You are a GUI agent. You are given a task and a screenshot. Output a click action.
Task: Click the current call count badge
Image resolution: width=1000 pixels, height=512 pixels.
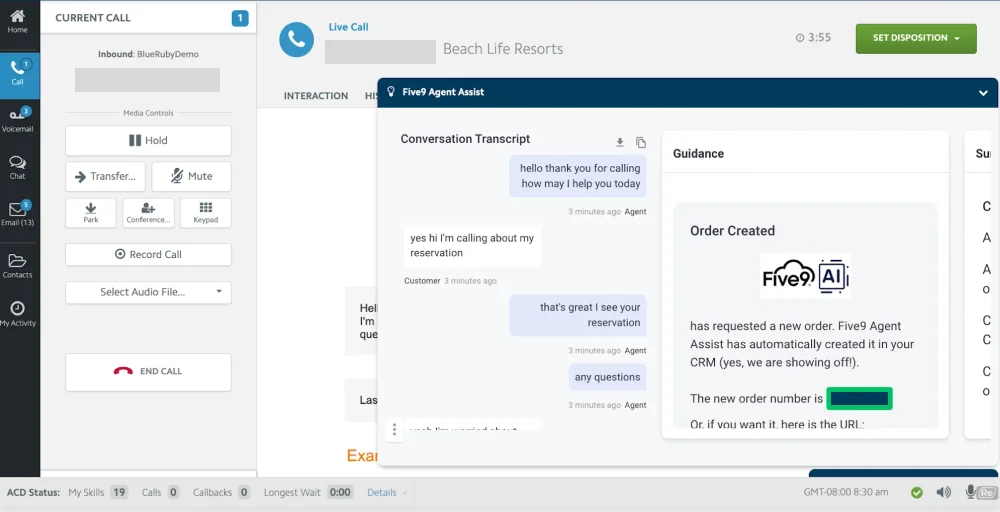[240, 18]
